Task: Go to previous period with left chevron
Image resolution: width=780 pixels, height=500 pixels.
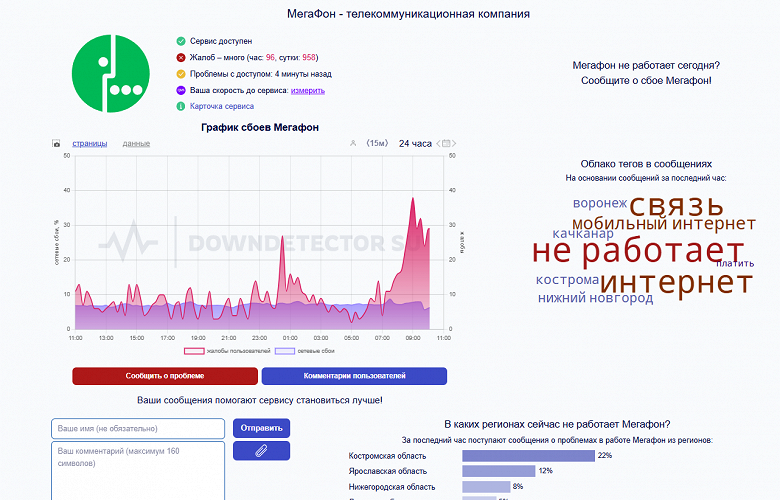Action: click(438, 143)
